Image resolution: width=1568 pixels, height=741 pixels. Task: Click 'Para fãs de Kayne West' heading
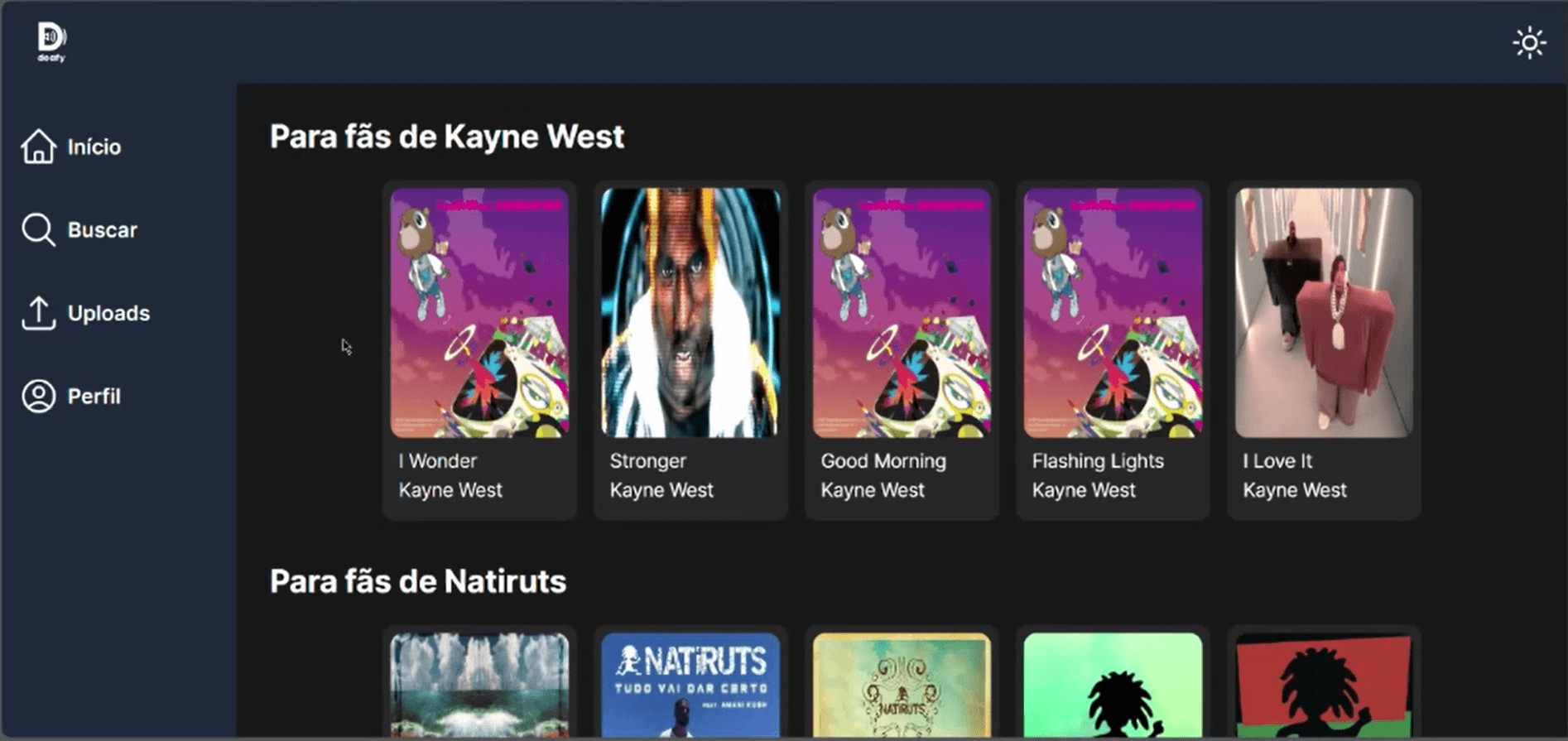[447, 137]
